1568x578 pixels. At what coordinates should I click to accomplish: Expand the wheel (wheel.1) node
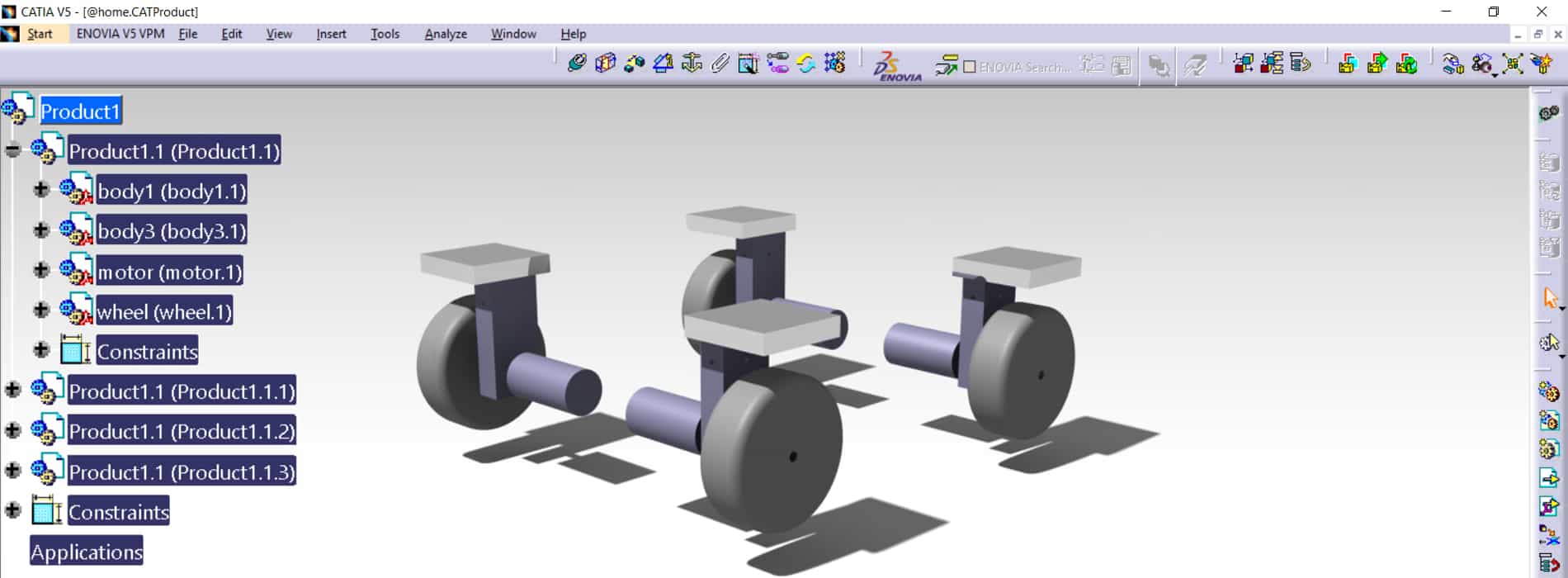pyautogui.click(x=40, y=310)
